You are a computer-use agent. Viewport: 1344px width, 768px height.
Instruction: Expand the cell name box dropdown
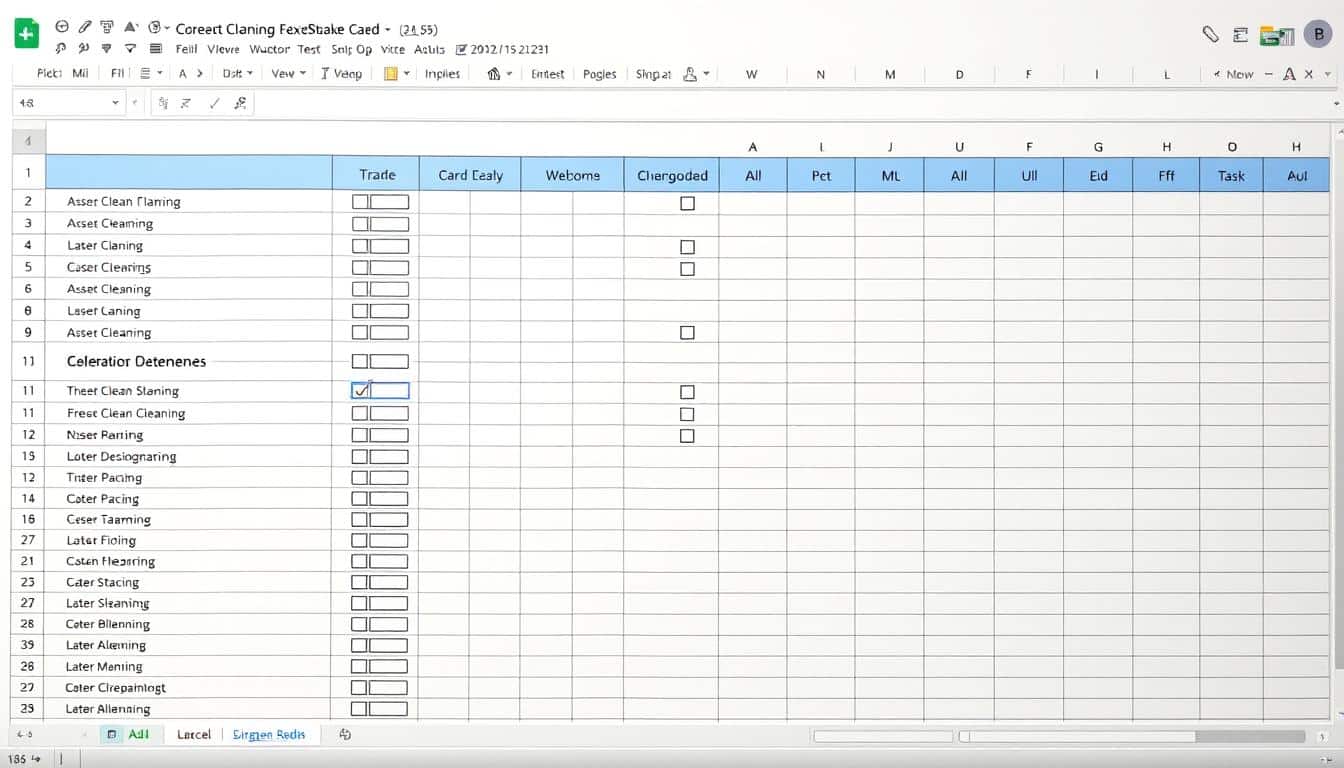click(116, 103)
